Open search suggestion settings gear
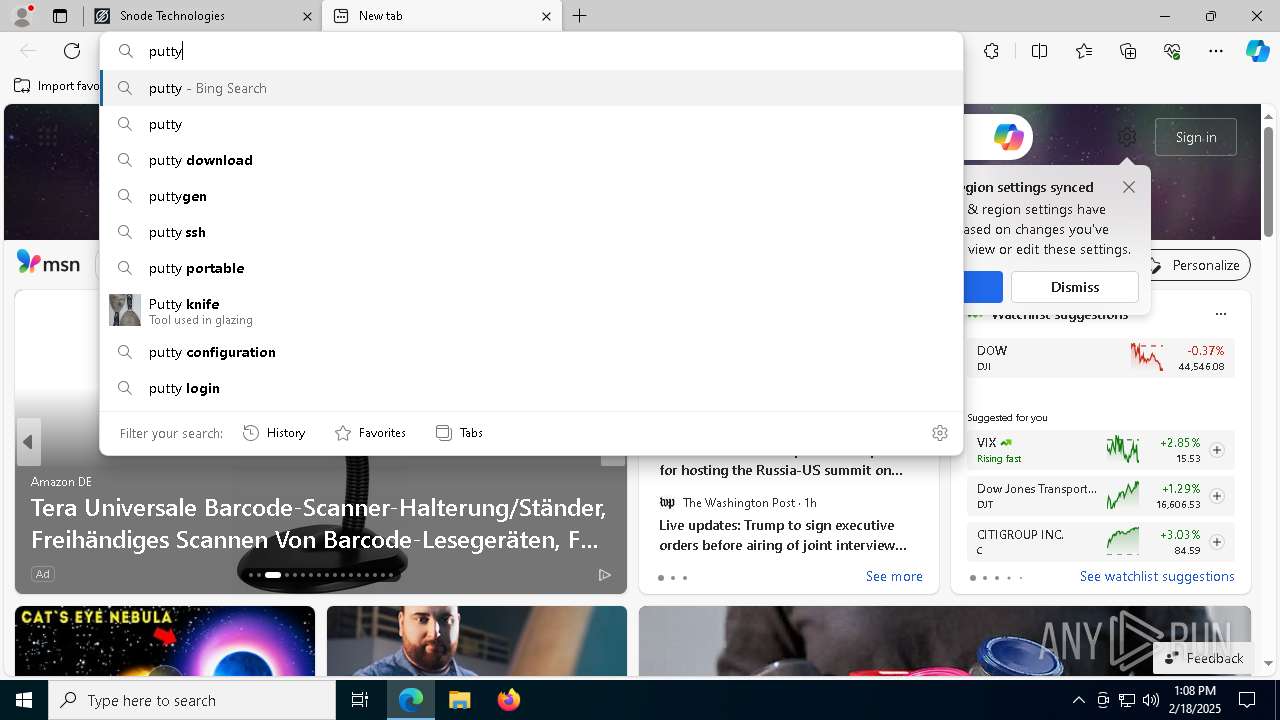This screenshot has height=720, width=1280. tap(940, 433)
